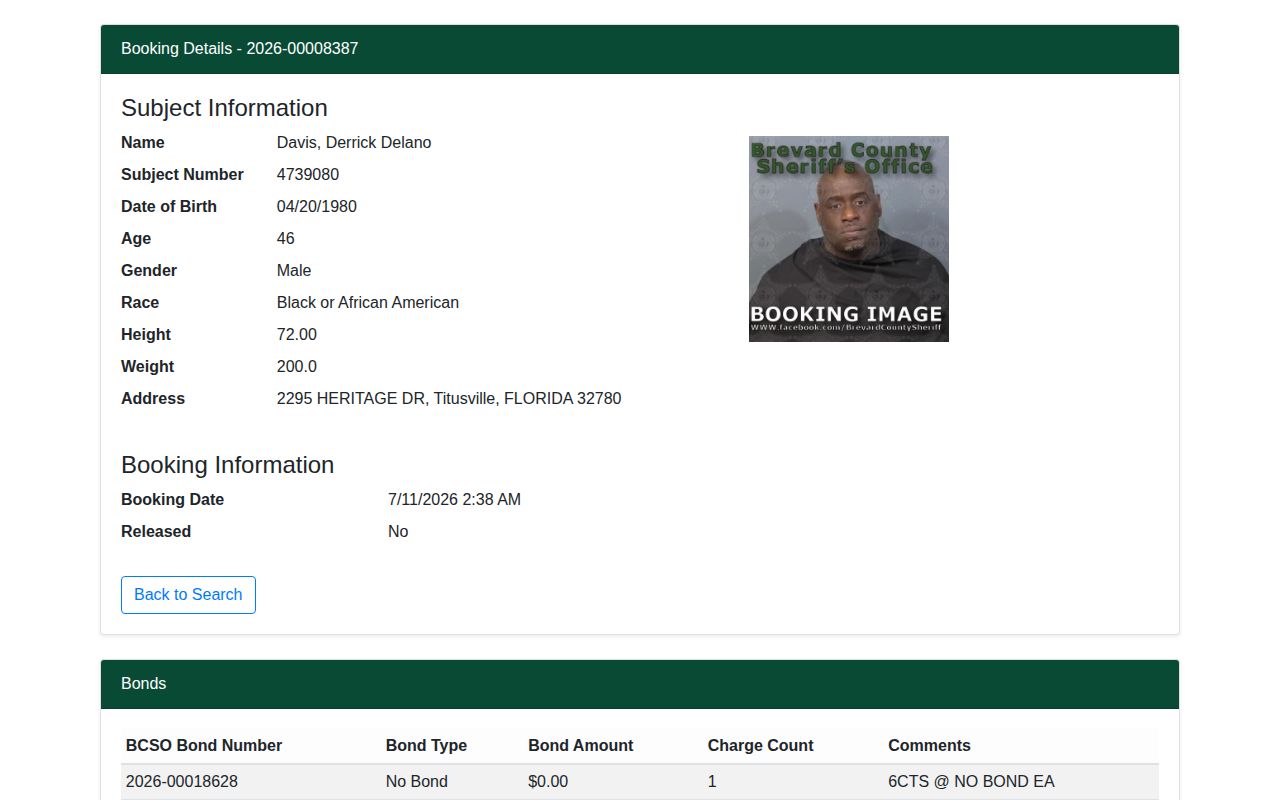Click the Booking Date label
This screenshot has height=800, width=1280.
tap(172, 500)
